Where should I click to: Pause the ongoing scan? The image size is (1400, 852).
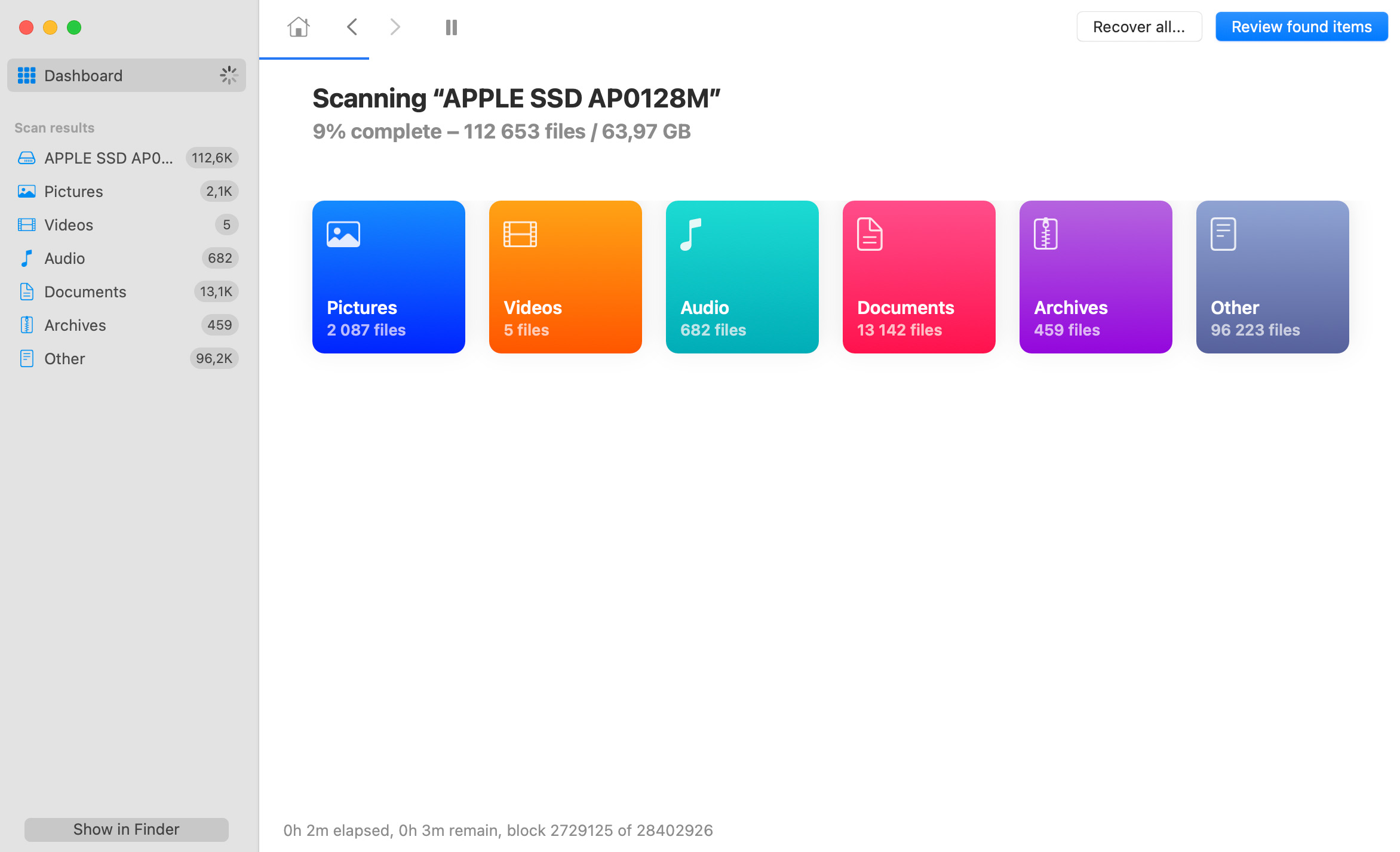click(x=452, y=27)
